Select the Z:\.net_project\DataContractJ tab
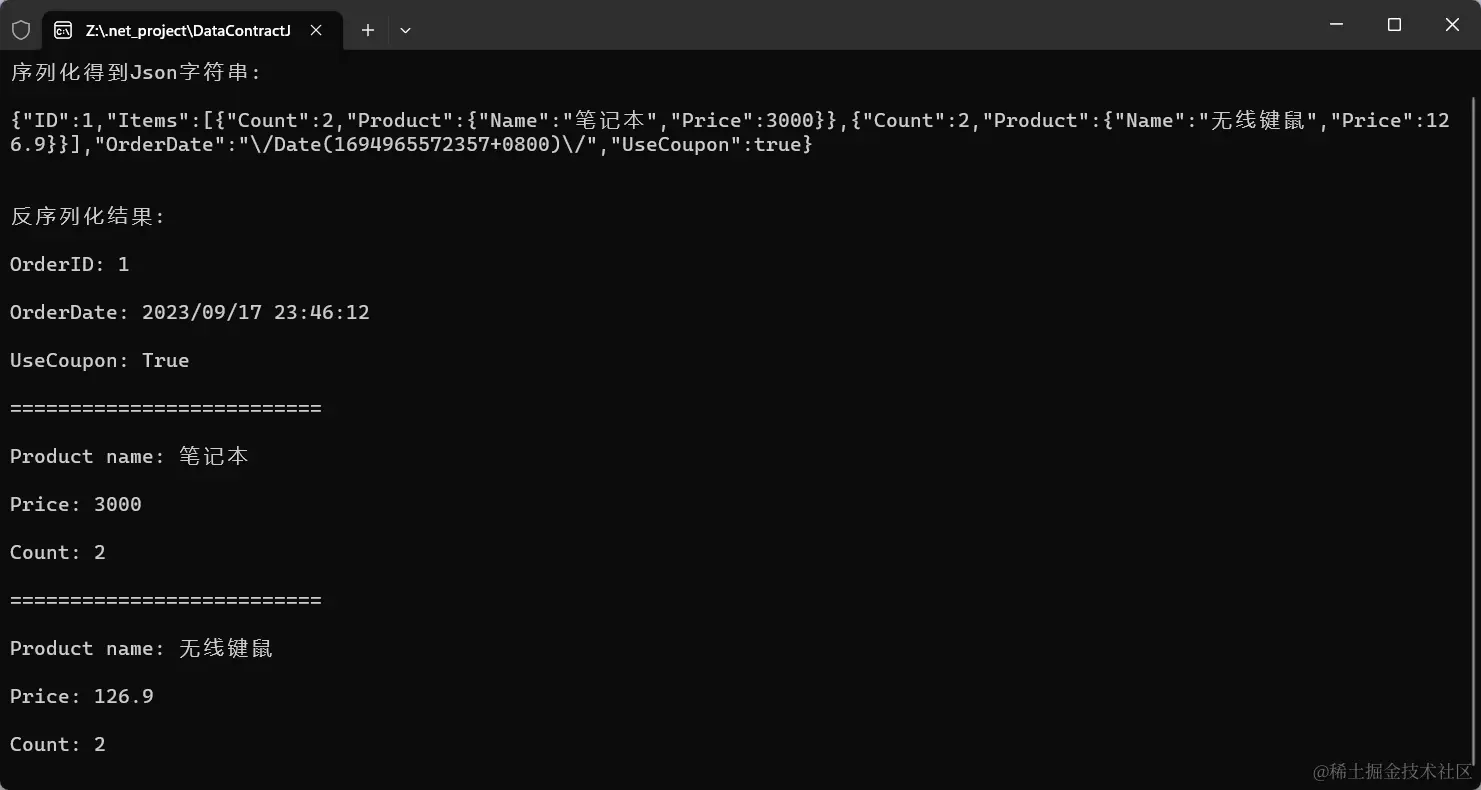The height and width of the screenshot is (790, 1481). click(x=188, y=30)
